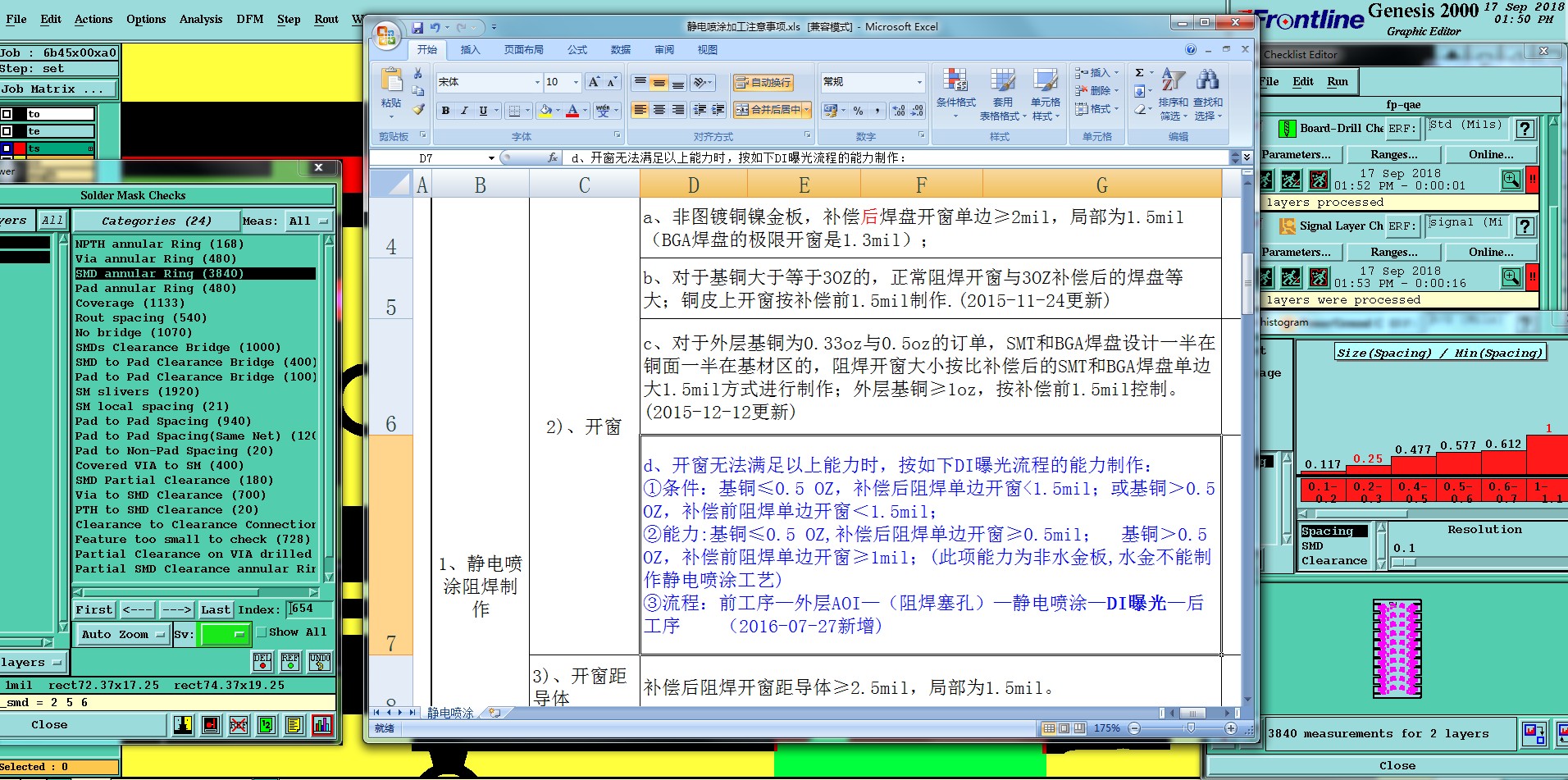The width and height of the screenshot is (1568, 780).
Task: Click the scissors Cut icon in Excel
Action: [418, 74]
